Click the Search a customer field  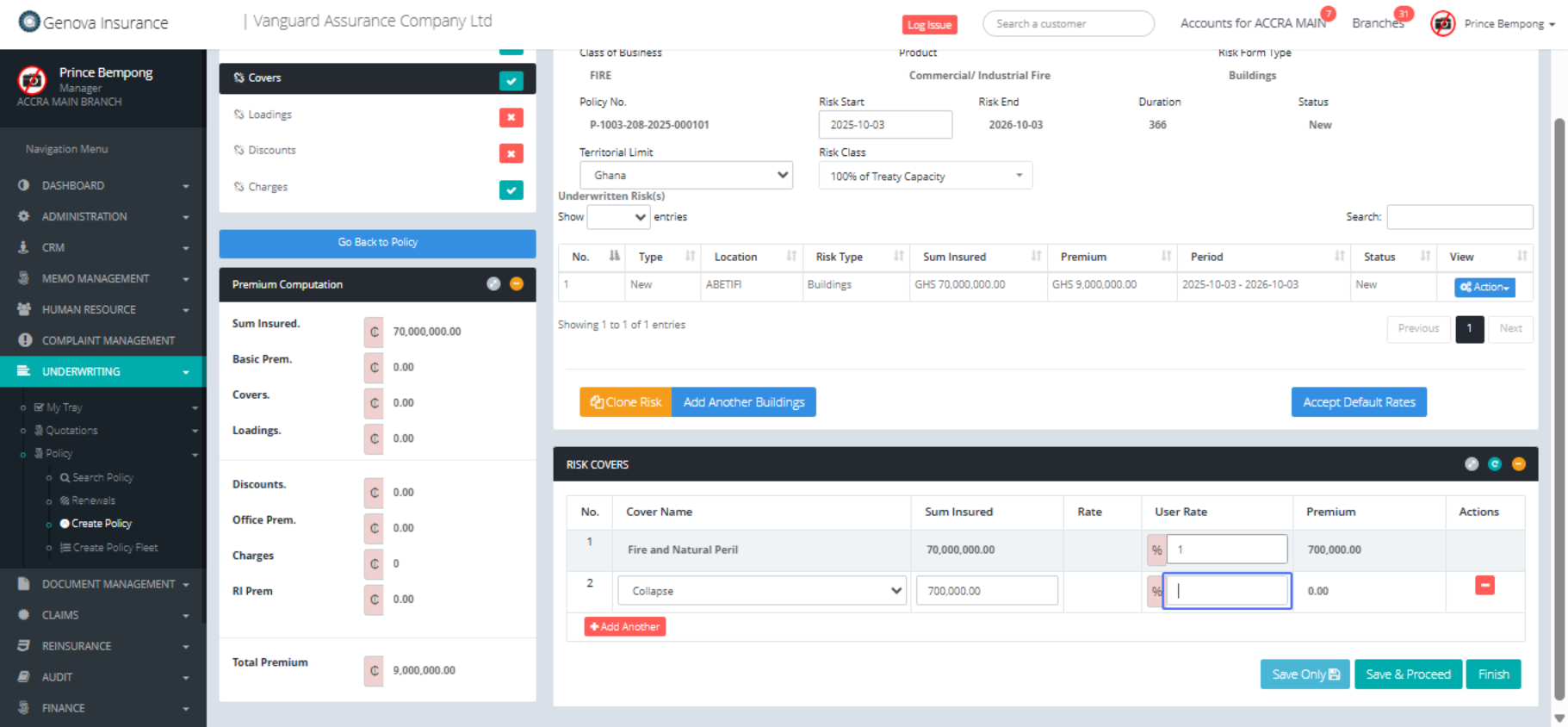coord(1068,24)
